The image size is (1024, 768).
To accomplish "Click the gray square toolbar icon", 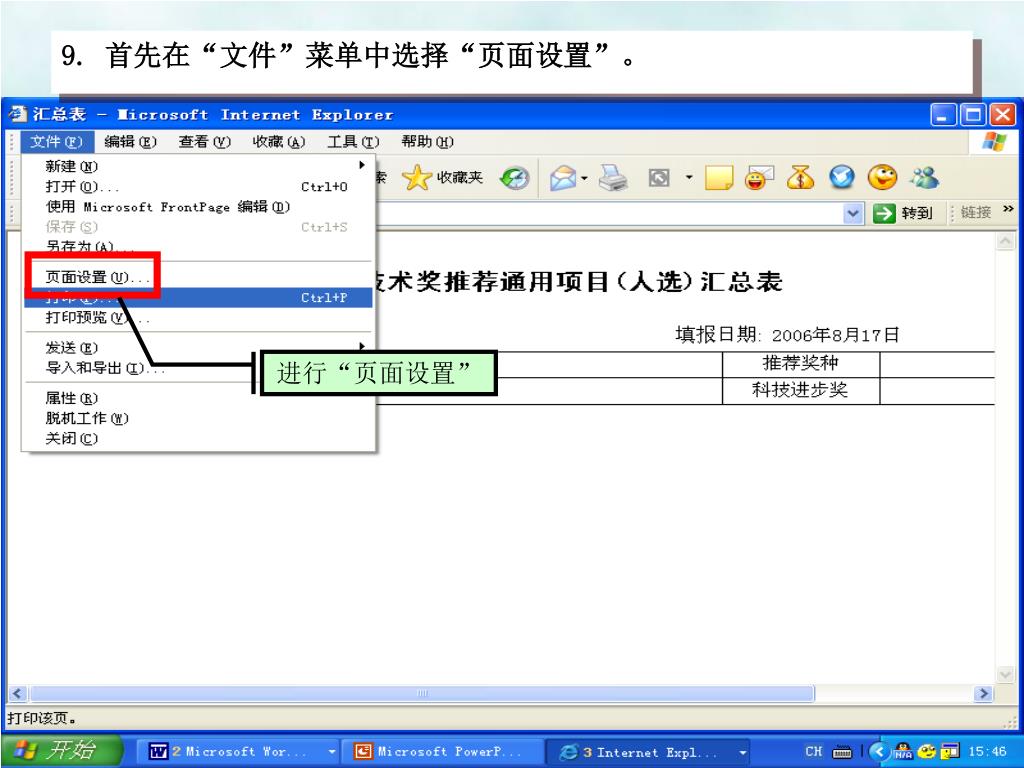I will [x=659, y=178].
